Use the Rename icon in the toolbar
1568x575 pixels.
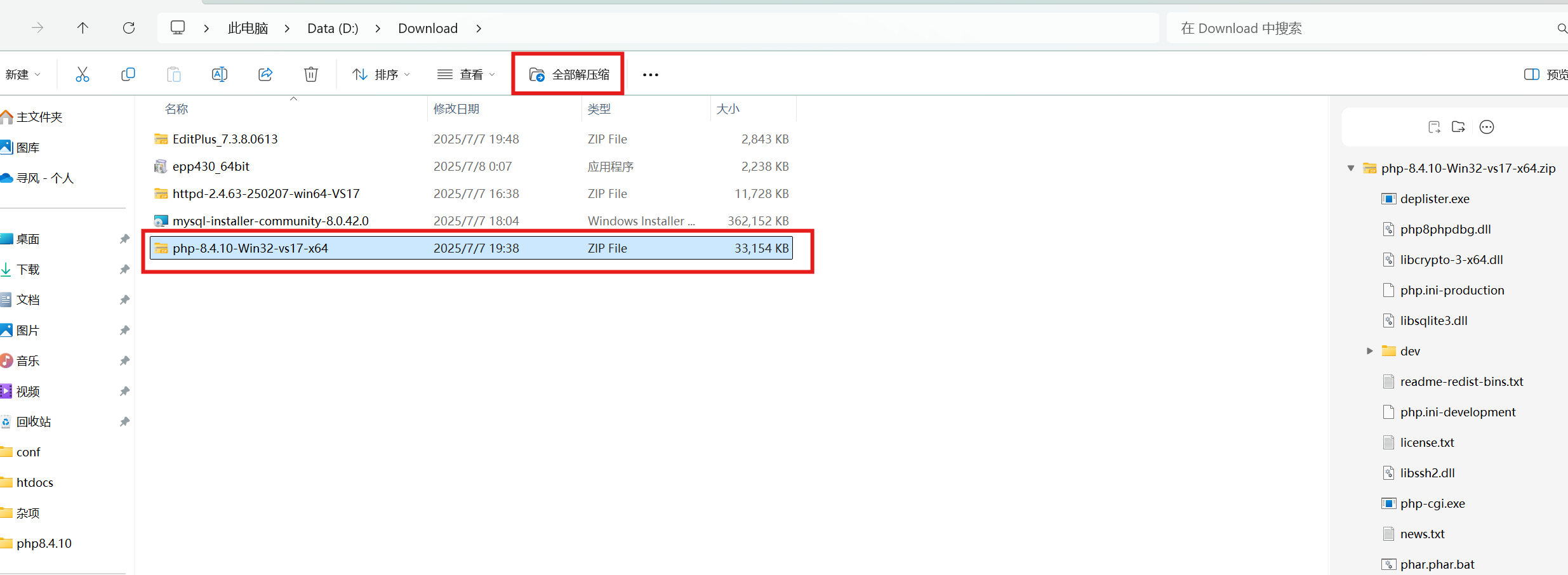coord(219,74)
